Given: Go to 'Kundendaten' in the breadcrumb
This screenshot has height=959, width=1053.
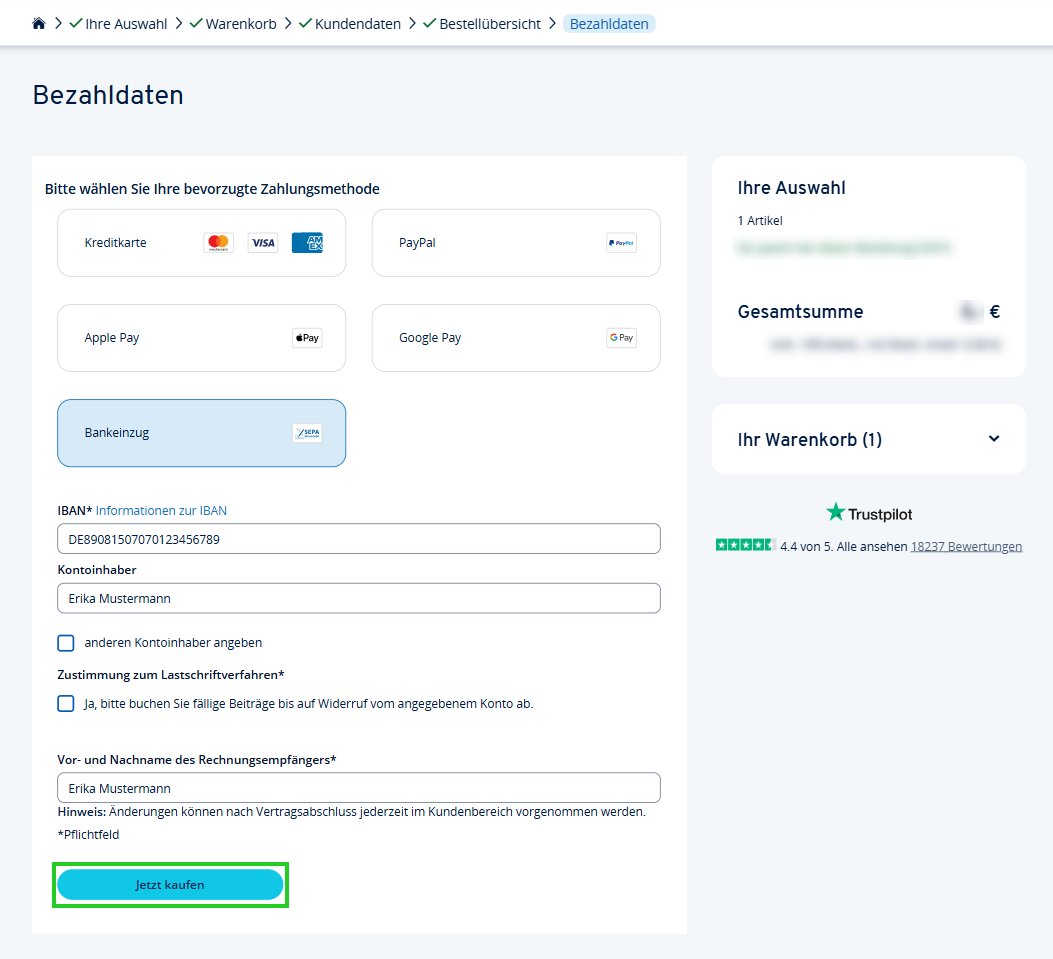Looking at the screenshot, I should point(357,22).
